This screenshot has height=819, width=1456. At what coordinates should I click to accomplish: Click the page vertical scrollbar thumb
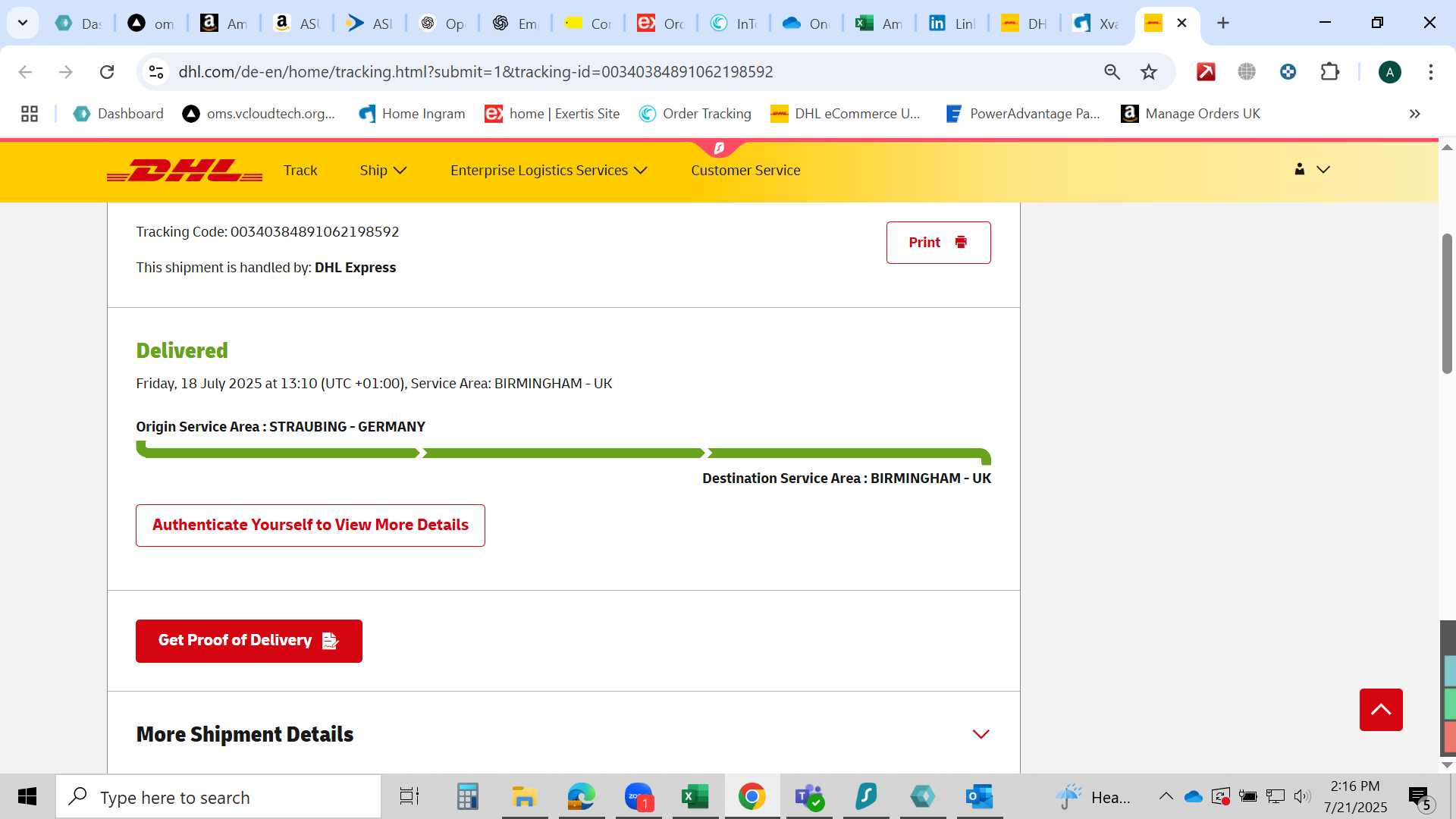click(x=1447, y=303)
